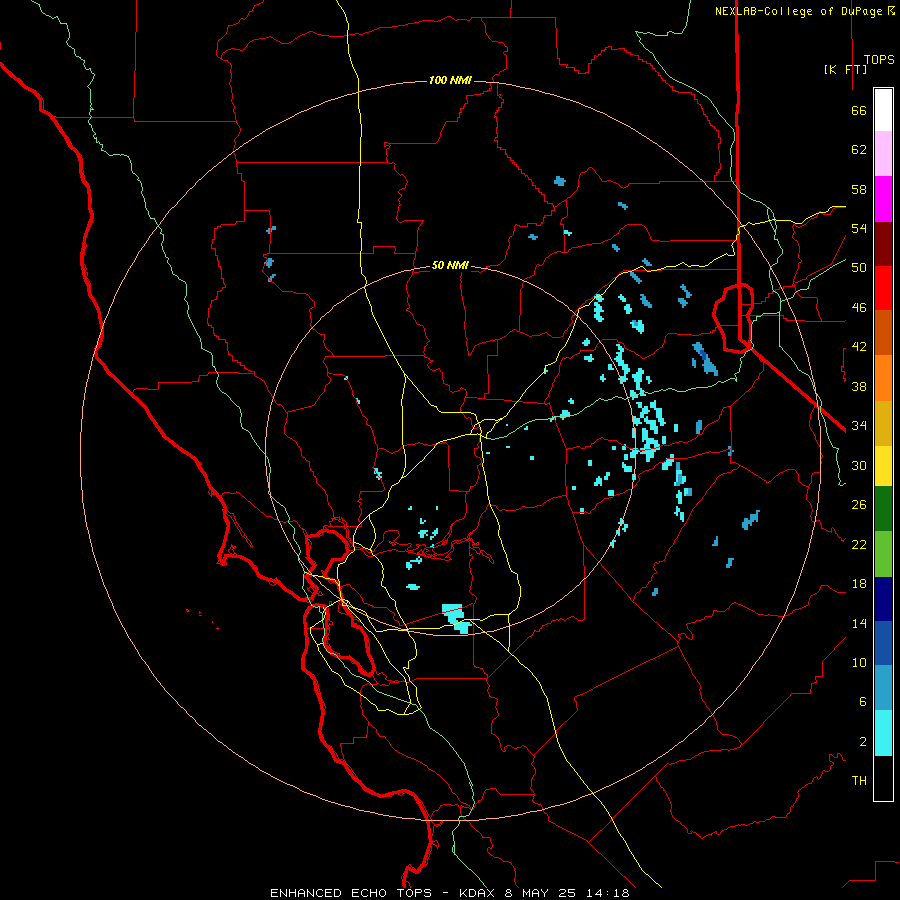
Task: Select the dark green legend swatch
Action: tap(883, 509)
